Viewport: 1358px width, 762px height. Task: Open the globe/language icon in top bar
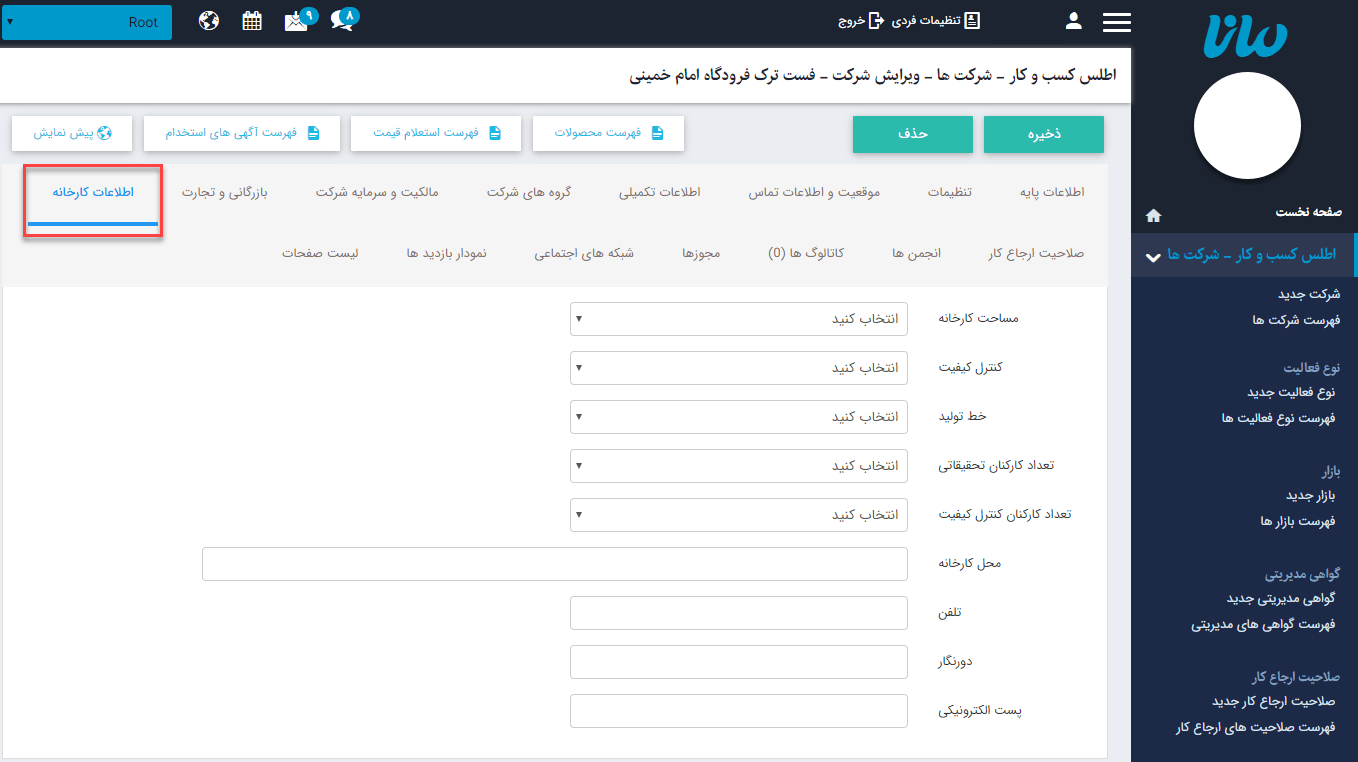pyautogui.click(x=209, y=19)
